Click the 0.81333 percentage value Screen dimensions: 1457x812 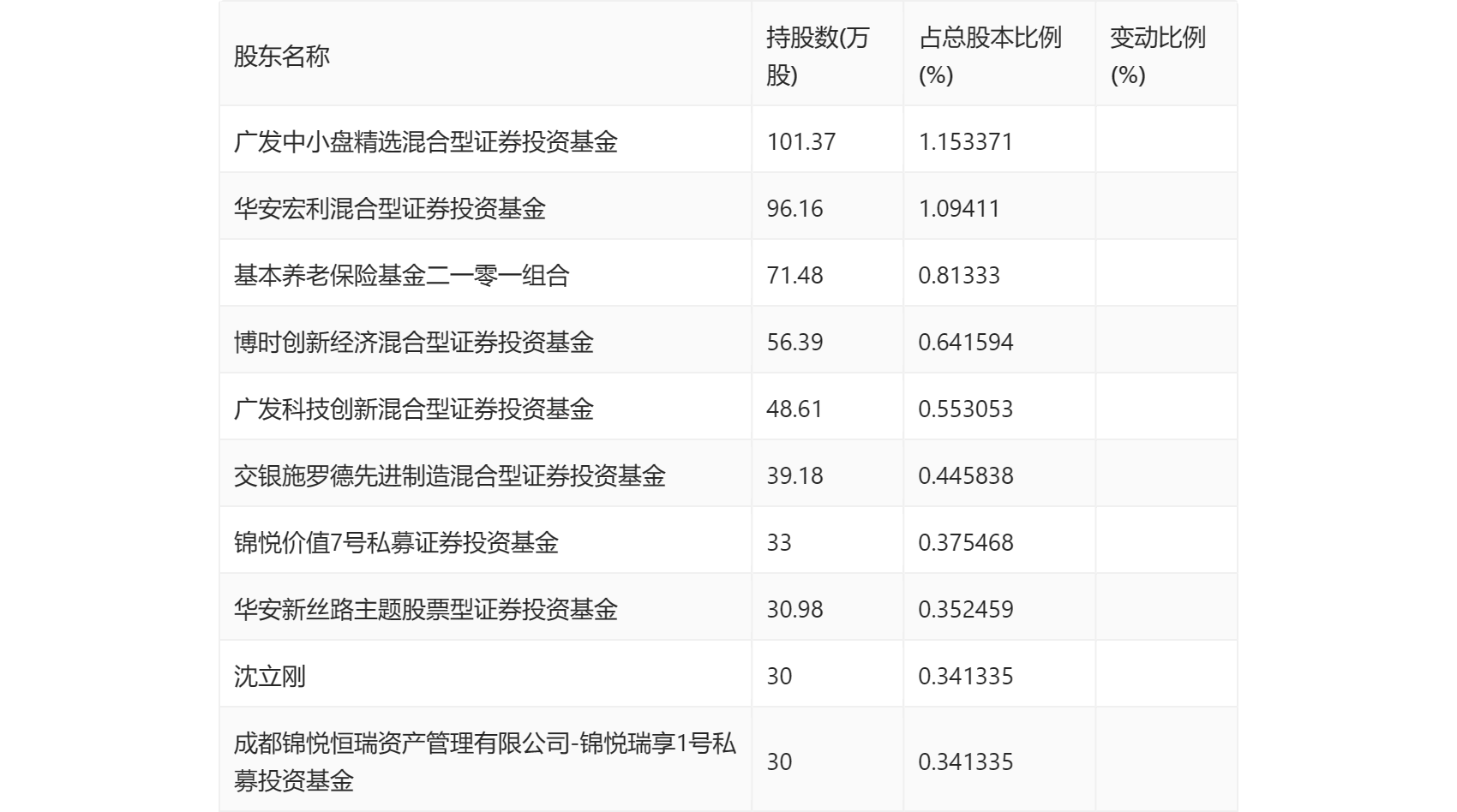(959, 275)
